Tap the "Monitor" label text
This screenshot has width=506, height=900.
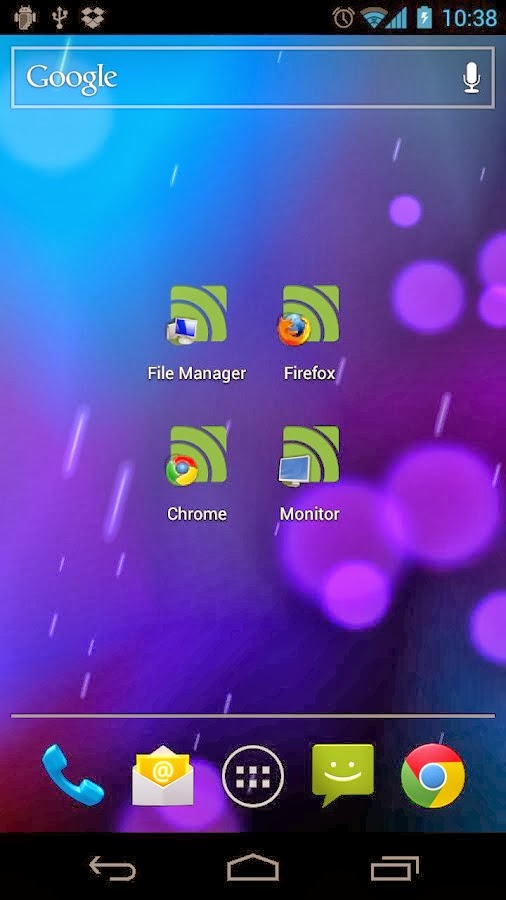click(309, 514)
